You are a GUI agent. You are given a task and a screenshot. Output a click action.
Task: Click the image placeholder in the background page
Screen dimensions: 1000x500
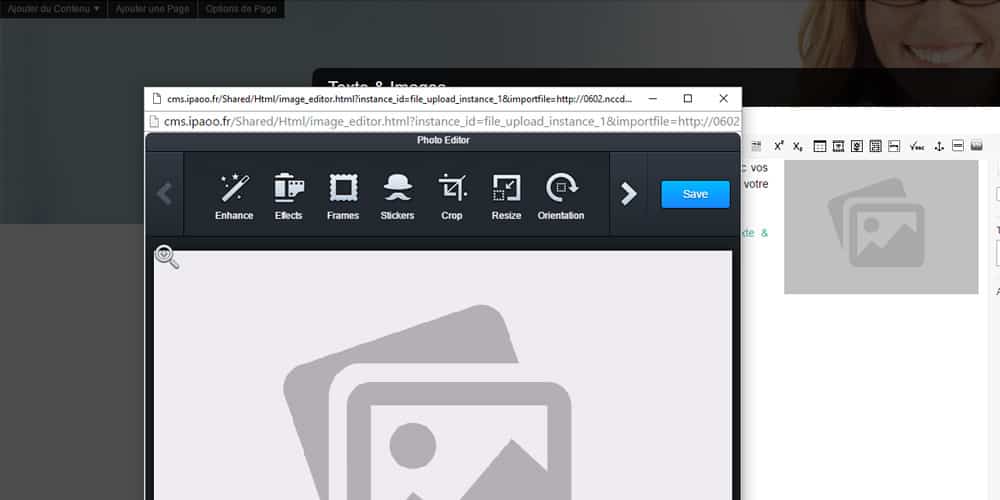pyautogui.click(x=881, y=226)
